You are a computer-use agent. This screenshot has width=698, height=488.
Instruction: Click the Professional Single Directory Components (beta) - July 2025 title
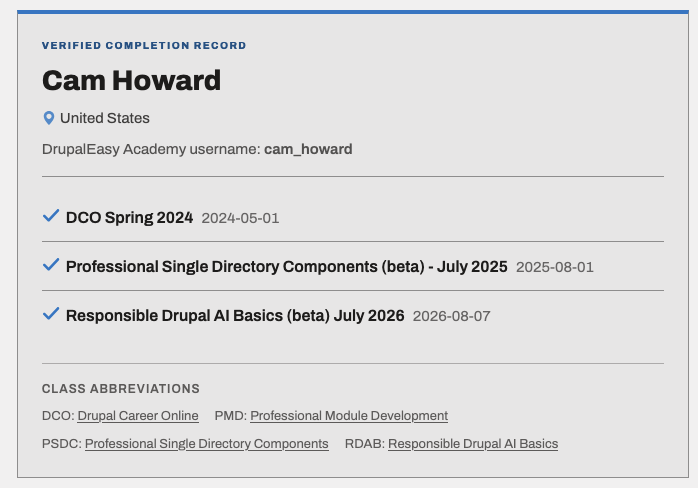pos(287,267)
